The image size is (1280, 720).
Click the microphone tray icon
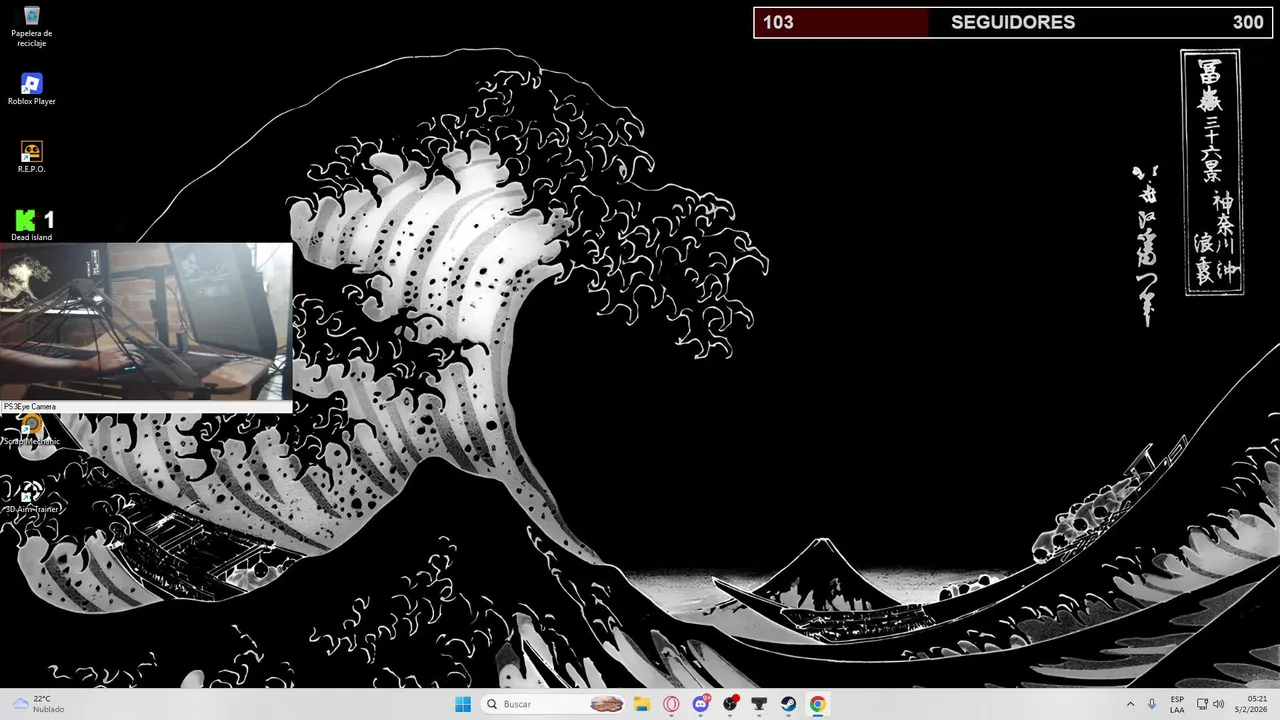pos(1152,704)
